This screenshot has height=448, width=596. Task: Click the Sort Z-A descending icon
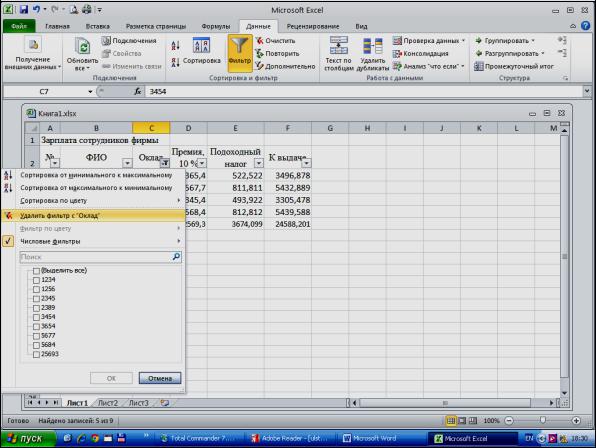click(x=175, y=62)
